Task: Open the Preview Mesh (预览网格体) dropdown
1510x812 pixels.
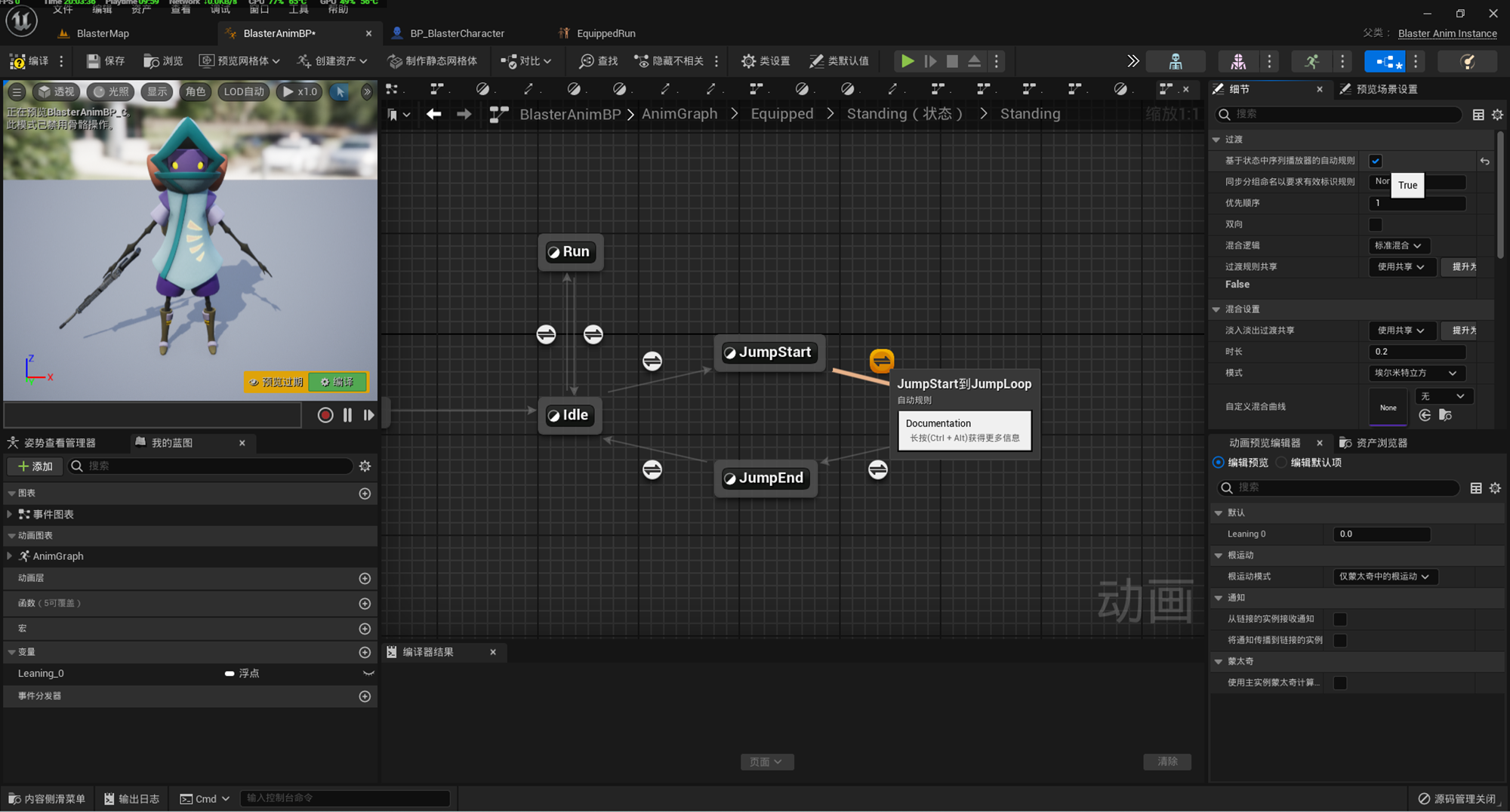Action: (x=239, y=61)
